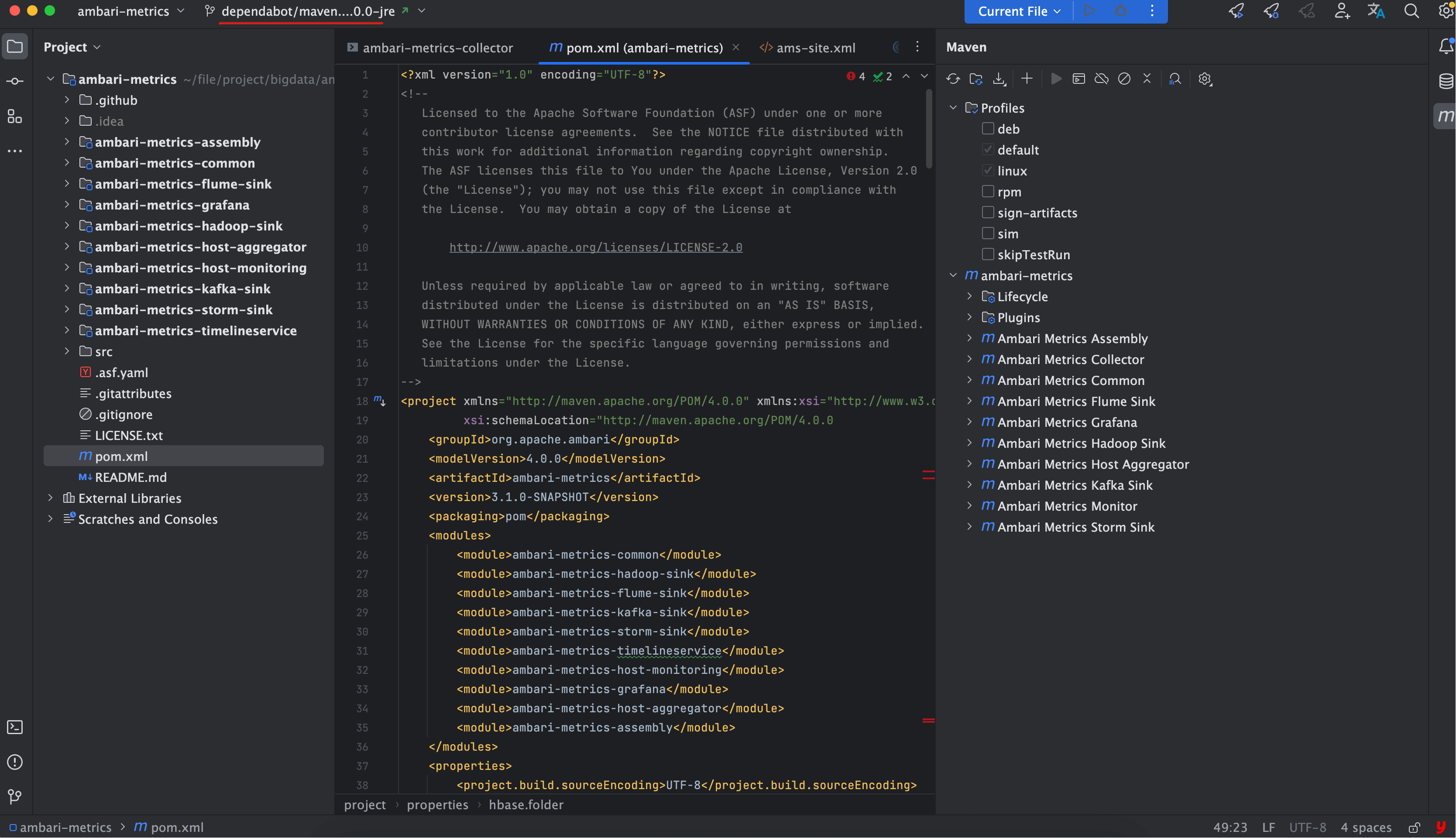Open the ambari-metrics project dropdown in title bar
1456x838 pixels.
[x=130, y=11]
